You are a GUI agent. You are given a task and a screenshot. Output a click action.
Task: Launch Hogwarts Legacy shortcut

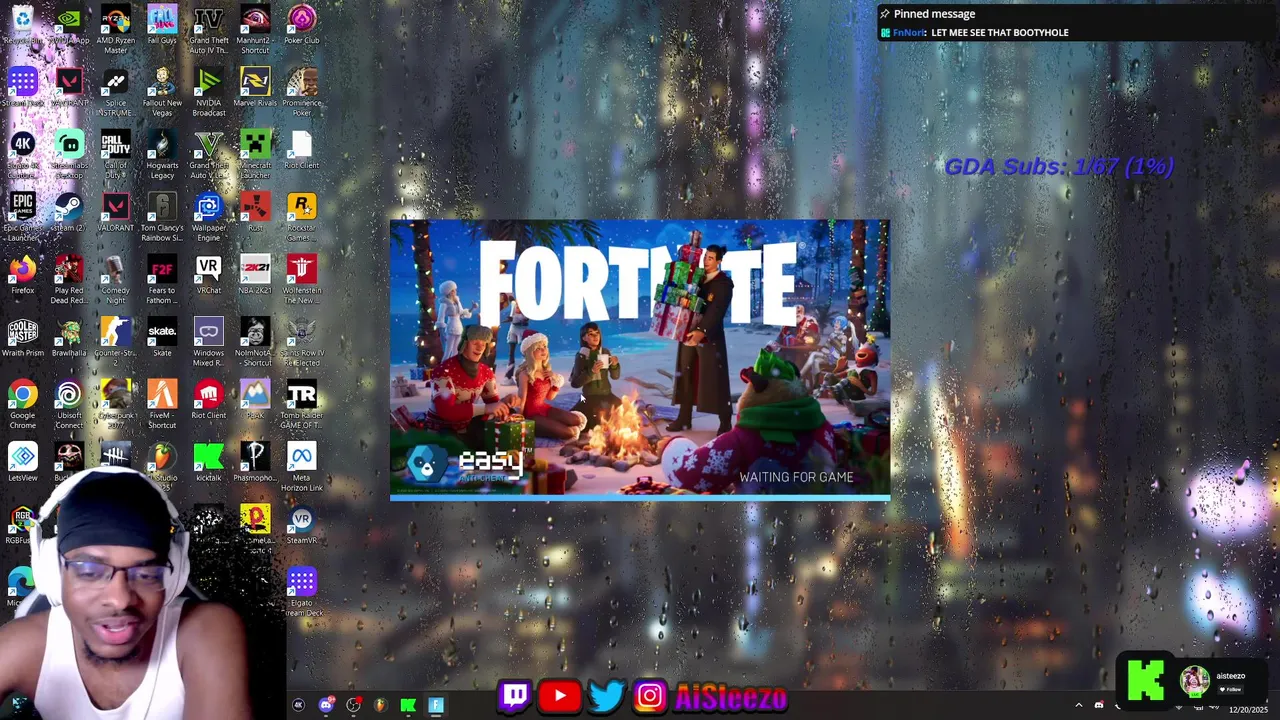[162, 155]
